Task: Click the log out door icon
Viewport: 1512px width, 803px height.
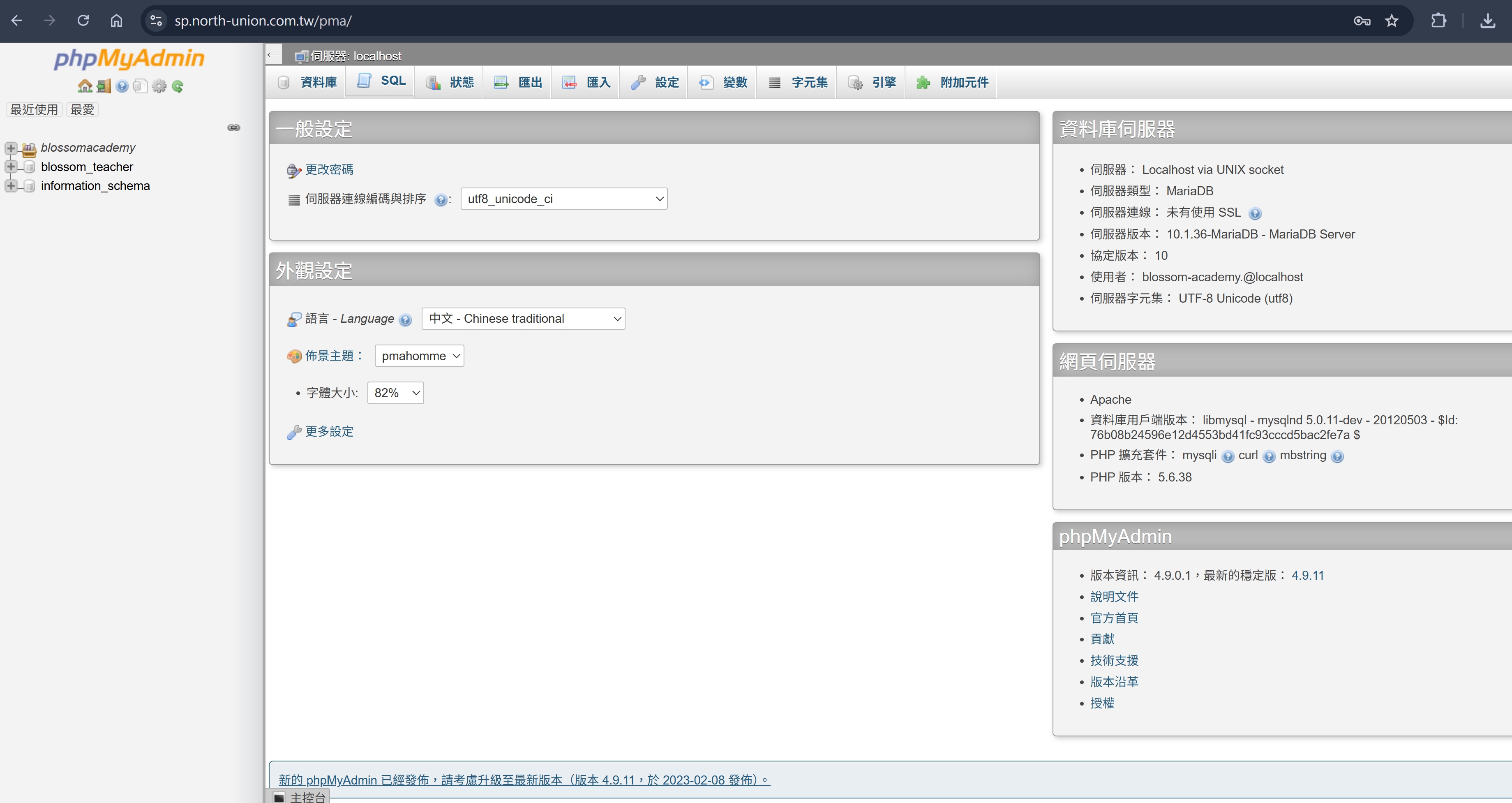Action: point(104,86)
